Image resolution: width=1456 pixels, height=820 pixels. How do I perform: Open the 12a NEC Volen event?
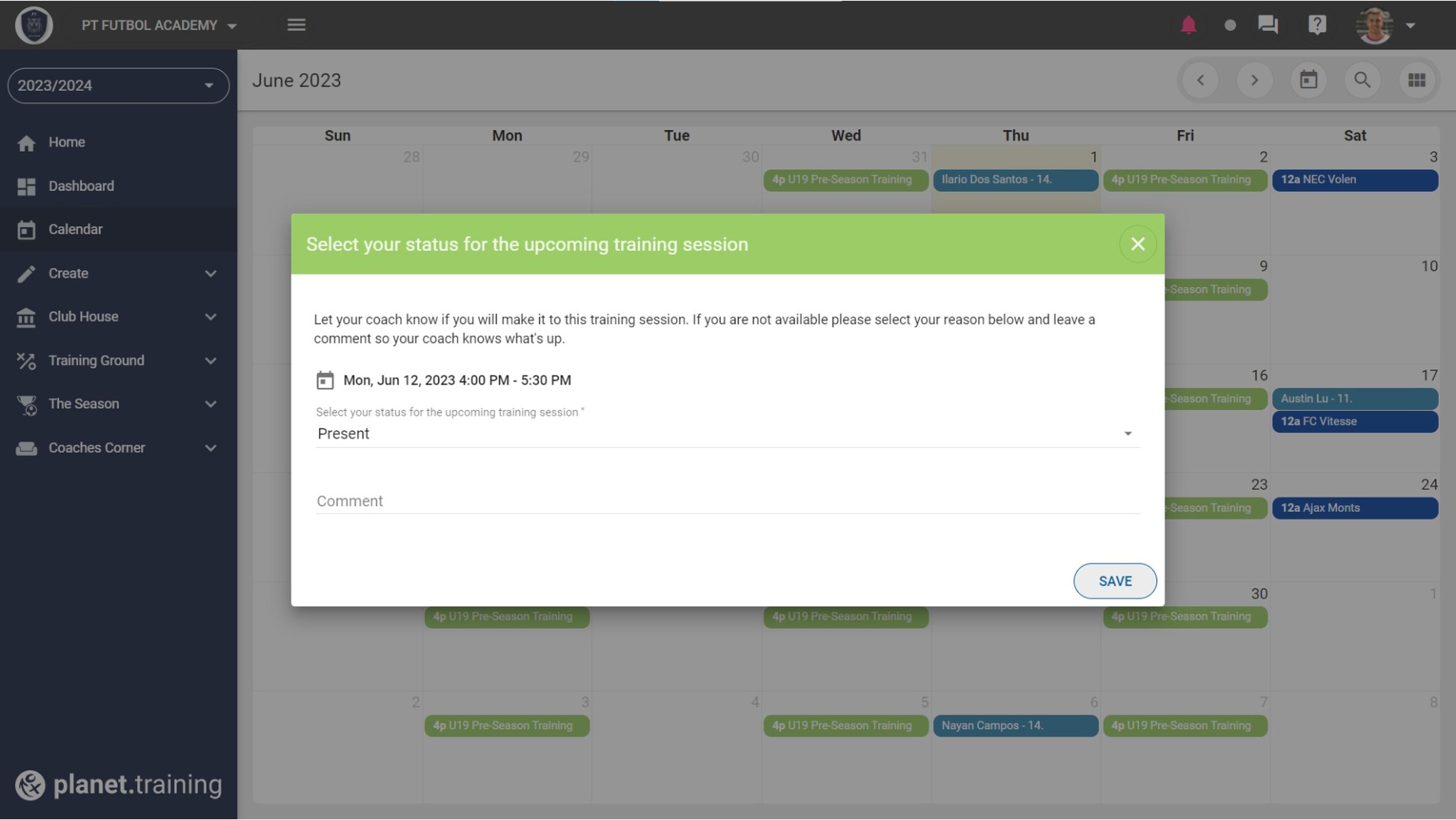1354,180
